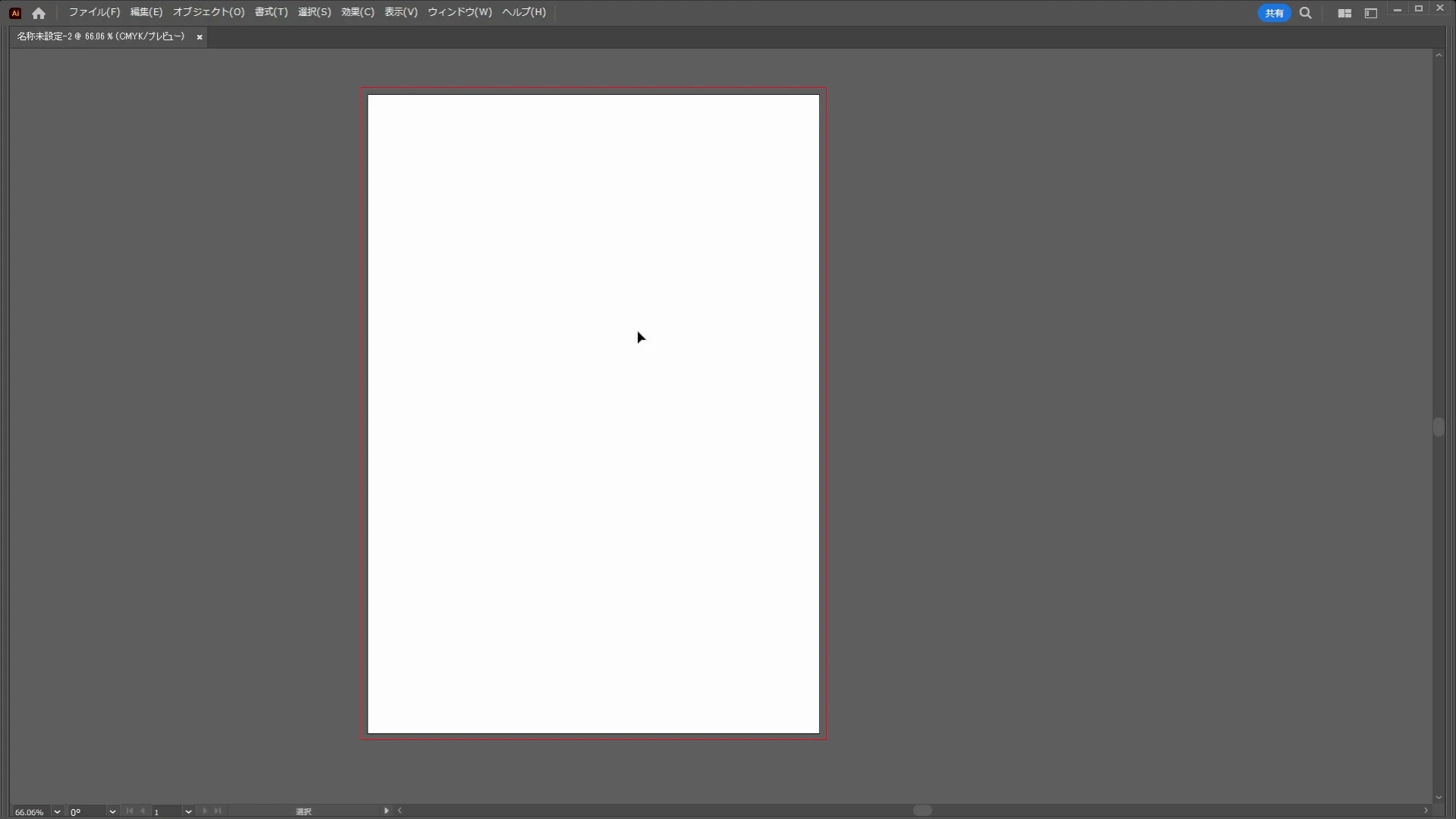Open the ファイル(F) menu
This screenshot has height=819, width=1456.
pyautogui.click(x=94, y=12)
